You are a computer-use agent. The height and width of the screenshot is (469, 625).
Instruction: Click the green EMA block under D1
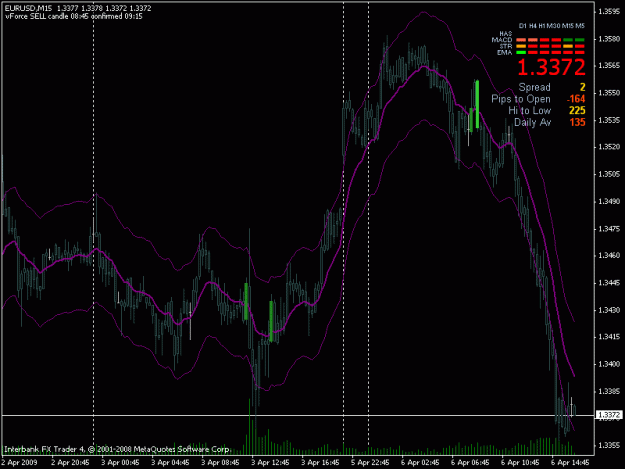click(521, 52)
